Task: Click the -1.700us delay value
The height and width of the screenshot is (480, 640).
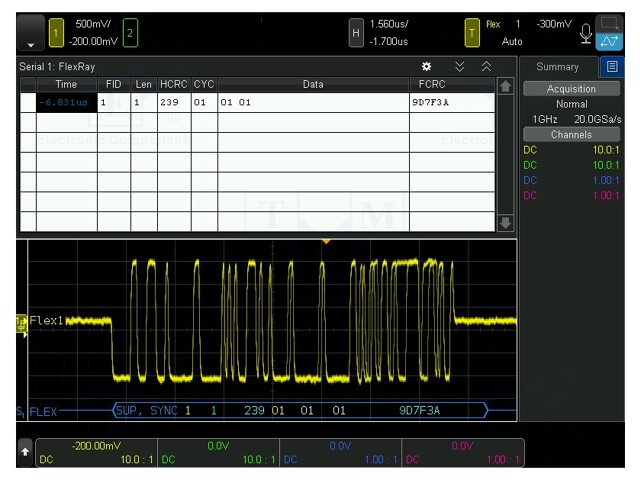Action: point(389,42)
